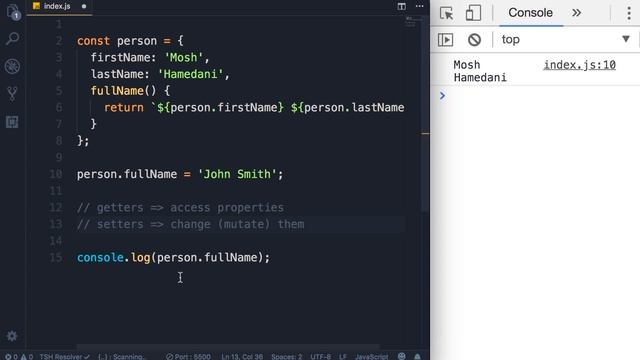
Task: Click the setters comment on line 13
Action: pos(190,224)
